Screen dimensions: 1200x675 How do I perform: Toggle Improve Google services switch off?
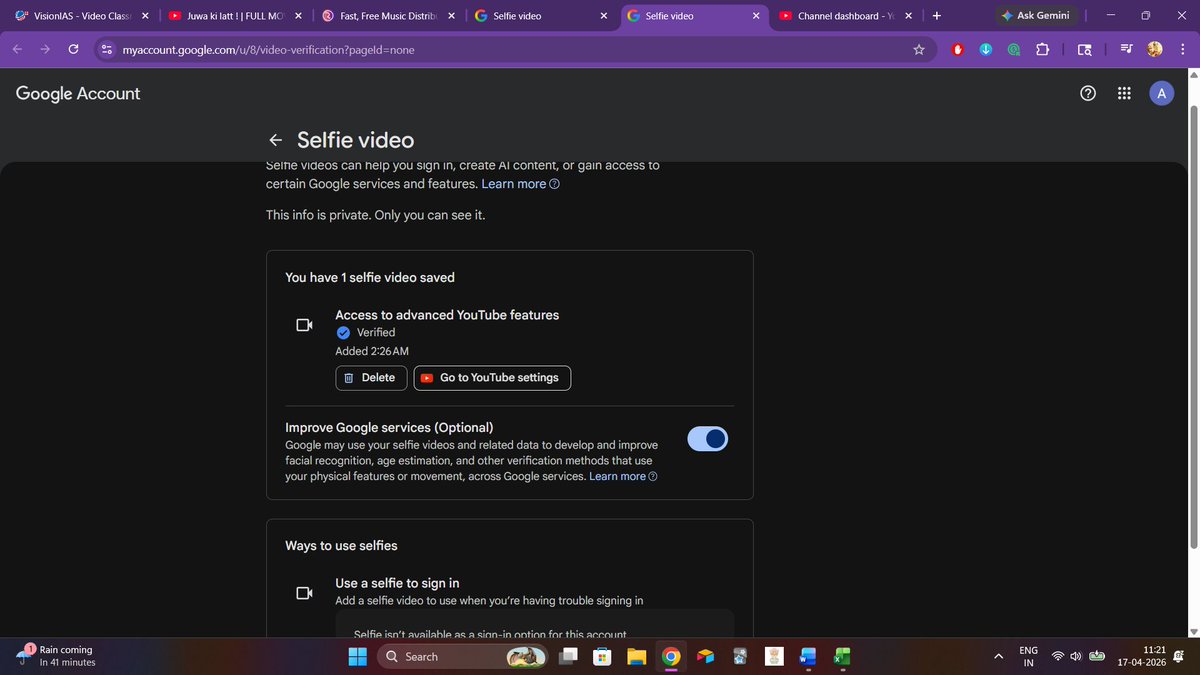point(708,439)
